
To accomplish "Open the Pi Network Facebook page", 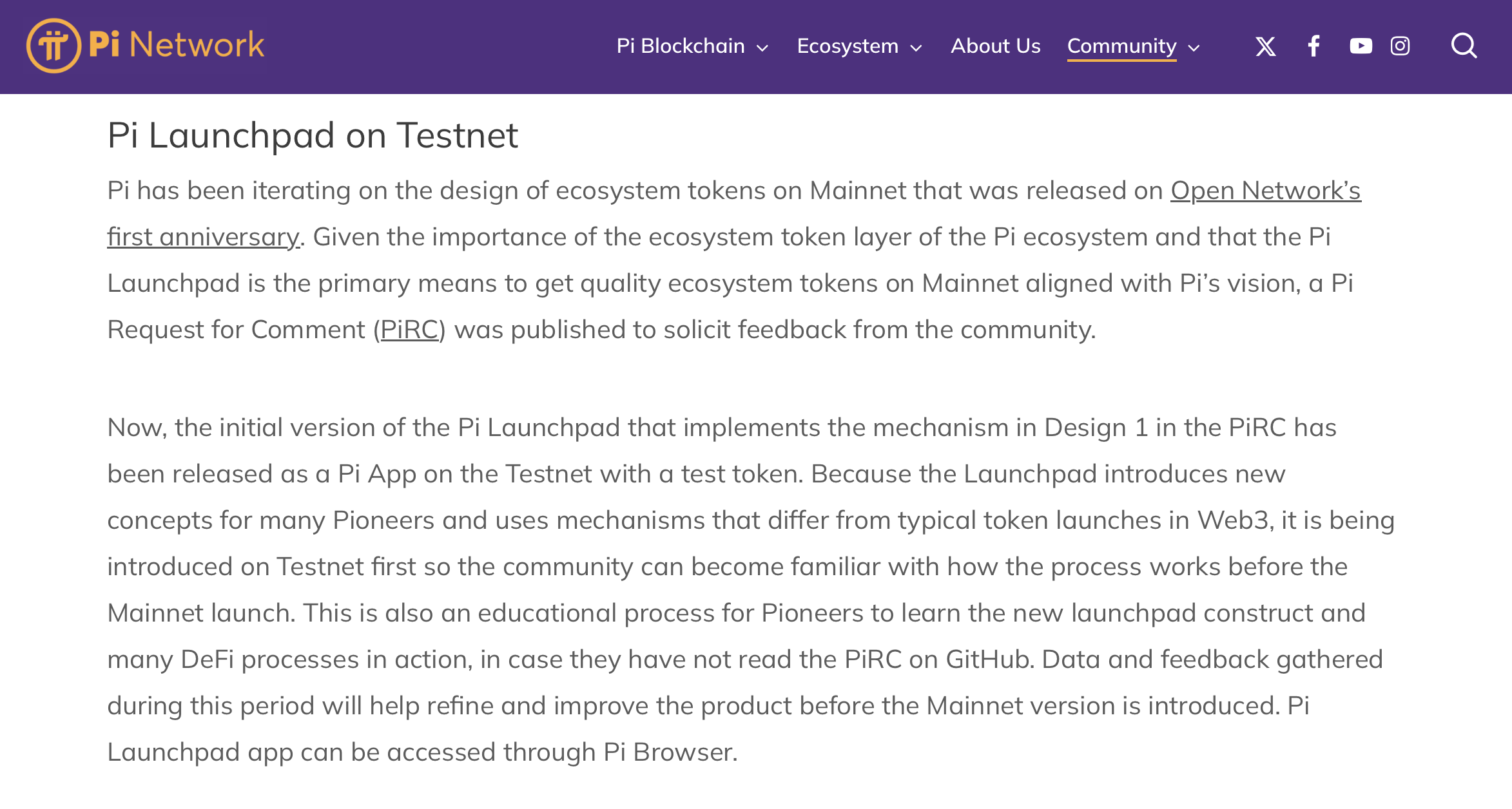I will (x=1313, y=46).
